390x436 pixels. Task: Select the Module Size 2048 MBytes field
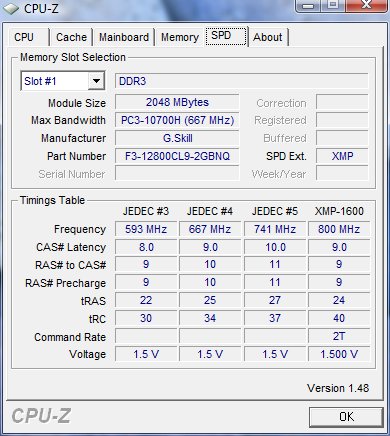pyautogui.click(x=177, y=102)
